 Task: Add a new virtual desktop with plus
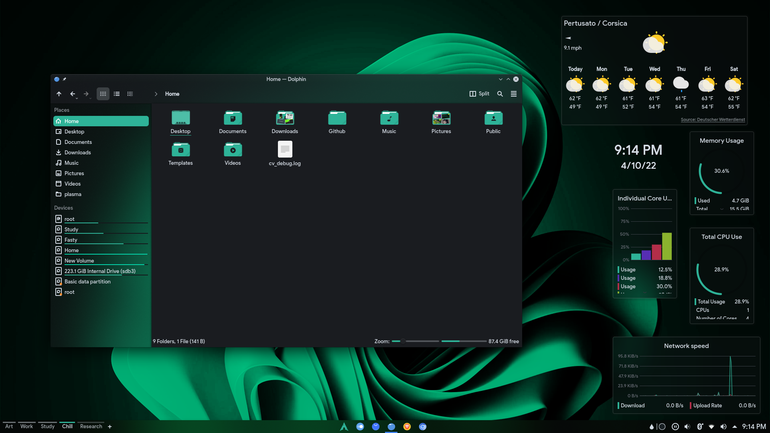(110, 427)
